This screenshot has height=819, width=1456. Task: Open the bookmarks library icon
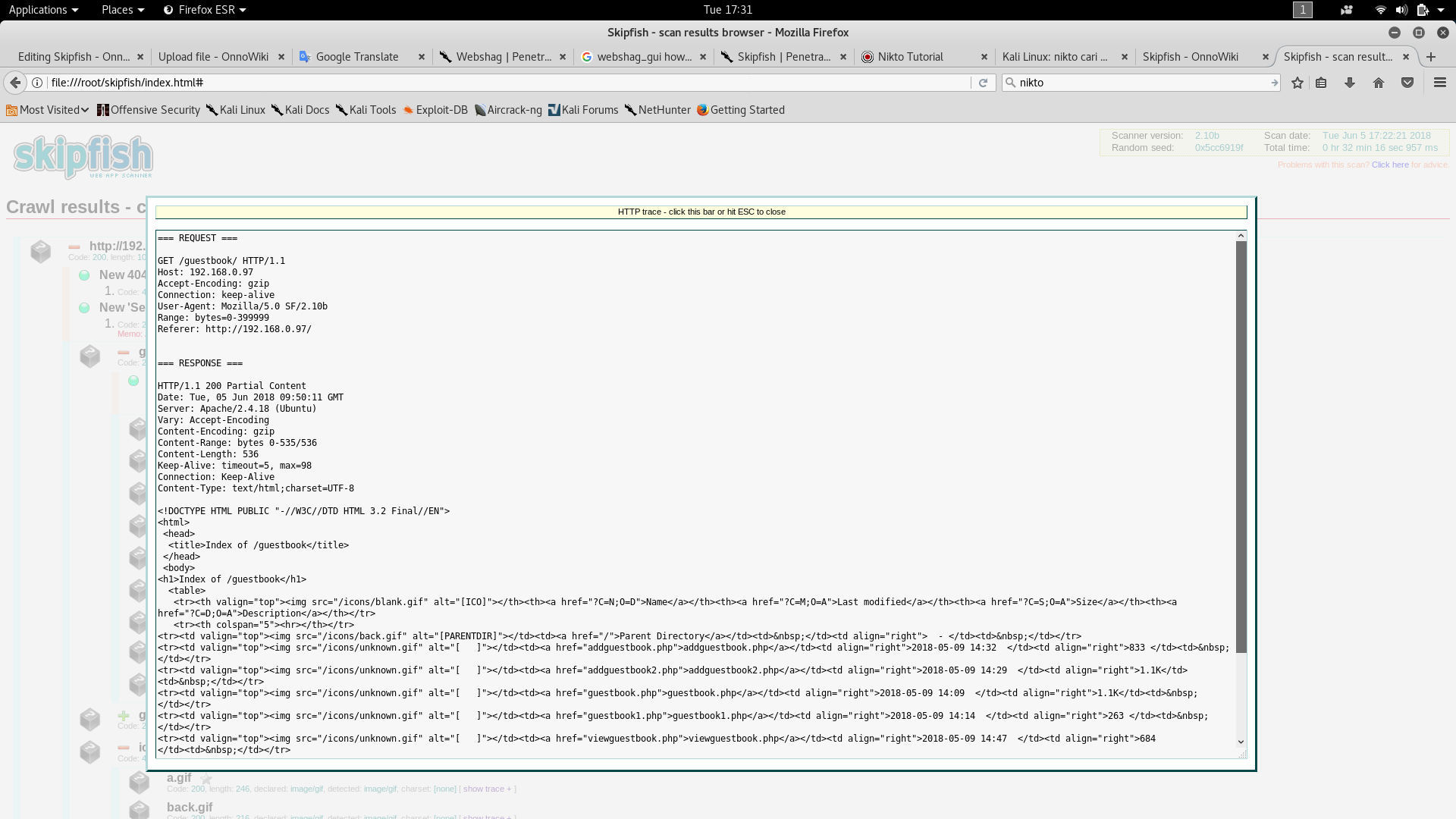coord(1321,83)
